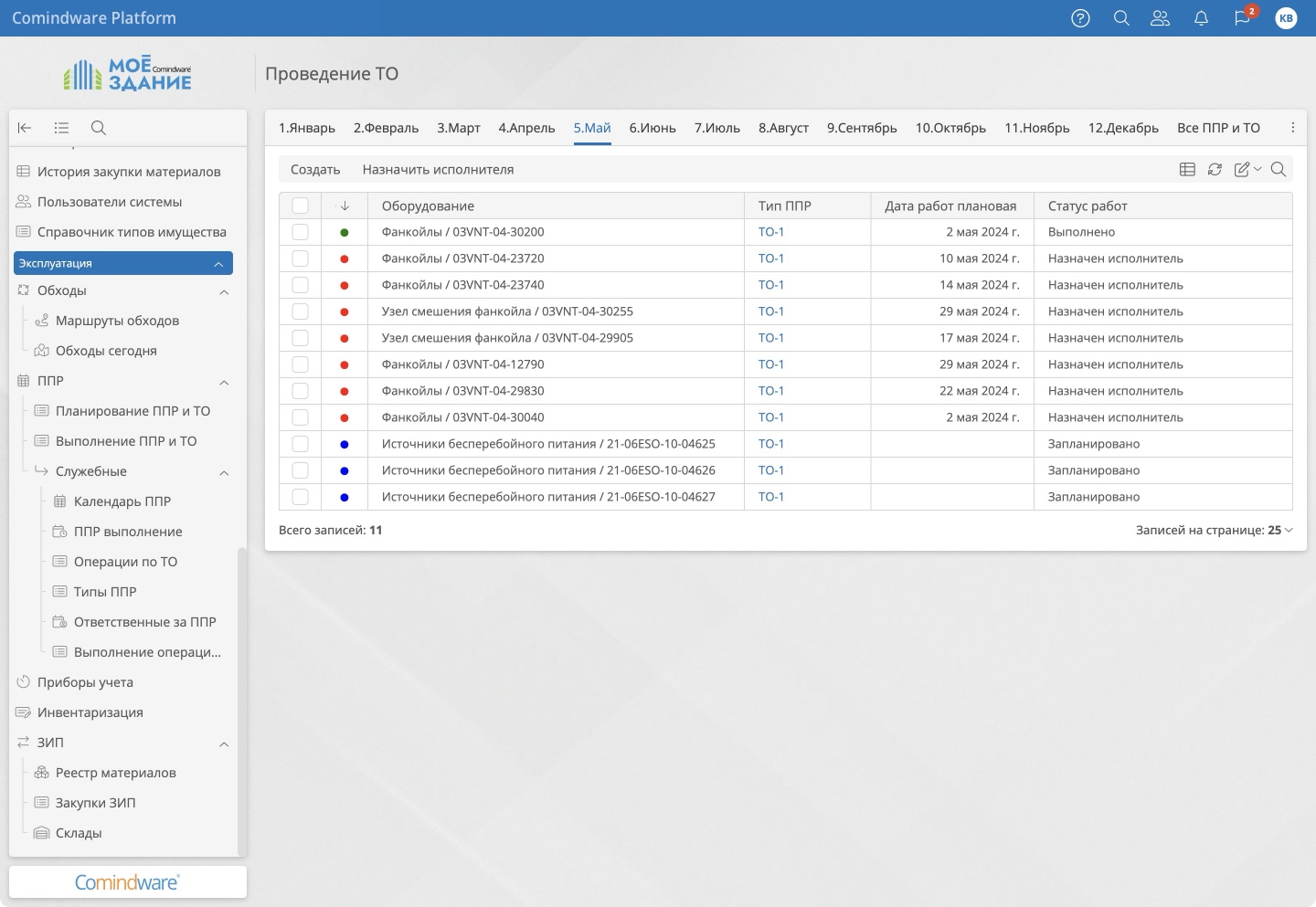Click red status dot of 03VNT-04-29830
Screen dimensions: 1316x907
click(x=345, y=392)
